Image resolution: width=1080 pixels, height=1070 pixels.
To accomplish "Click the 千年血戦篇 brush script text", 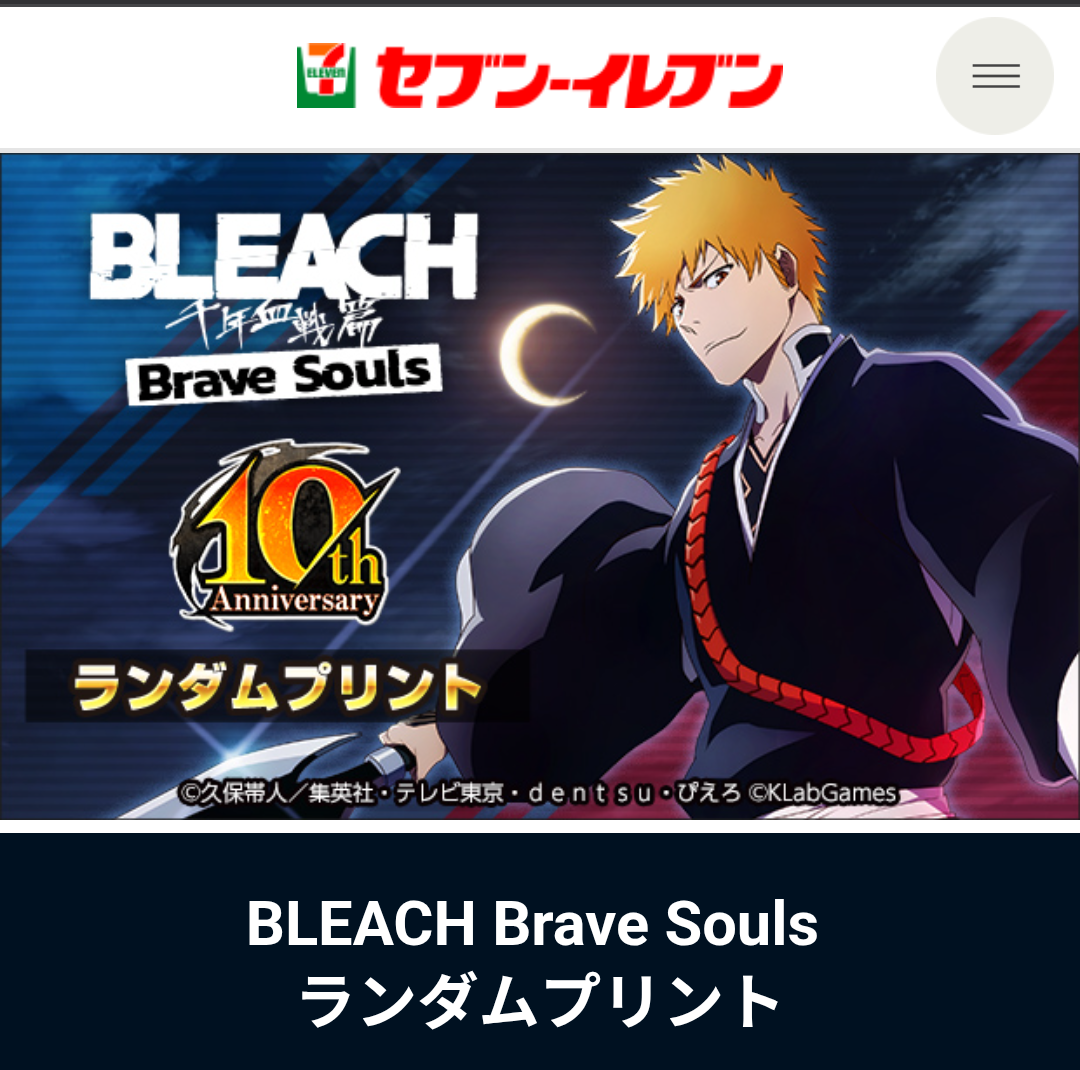I will (274, 322).
